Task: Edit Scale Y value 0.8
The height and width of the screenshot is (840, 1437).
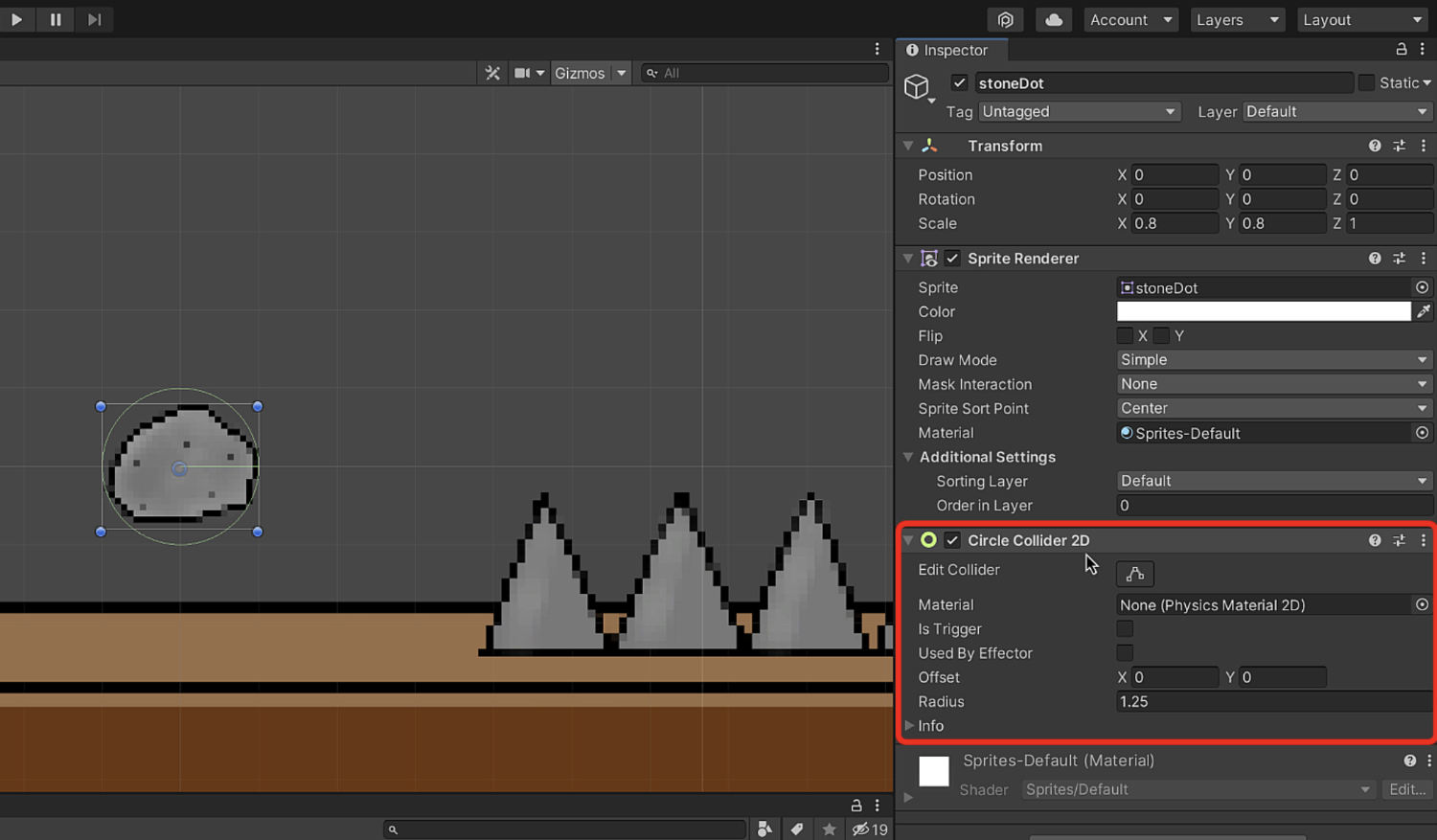Action: (1283, 223)
